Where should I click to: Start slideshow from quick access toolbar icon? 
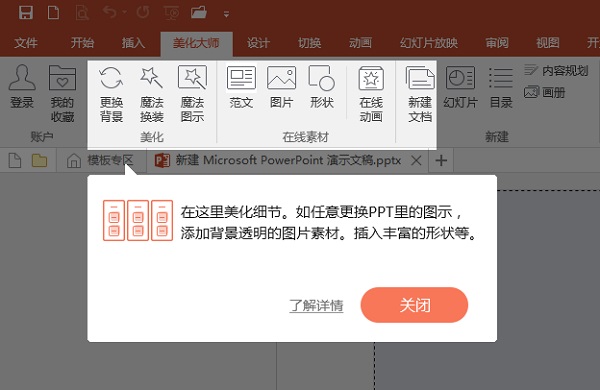click(171, 13)
